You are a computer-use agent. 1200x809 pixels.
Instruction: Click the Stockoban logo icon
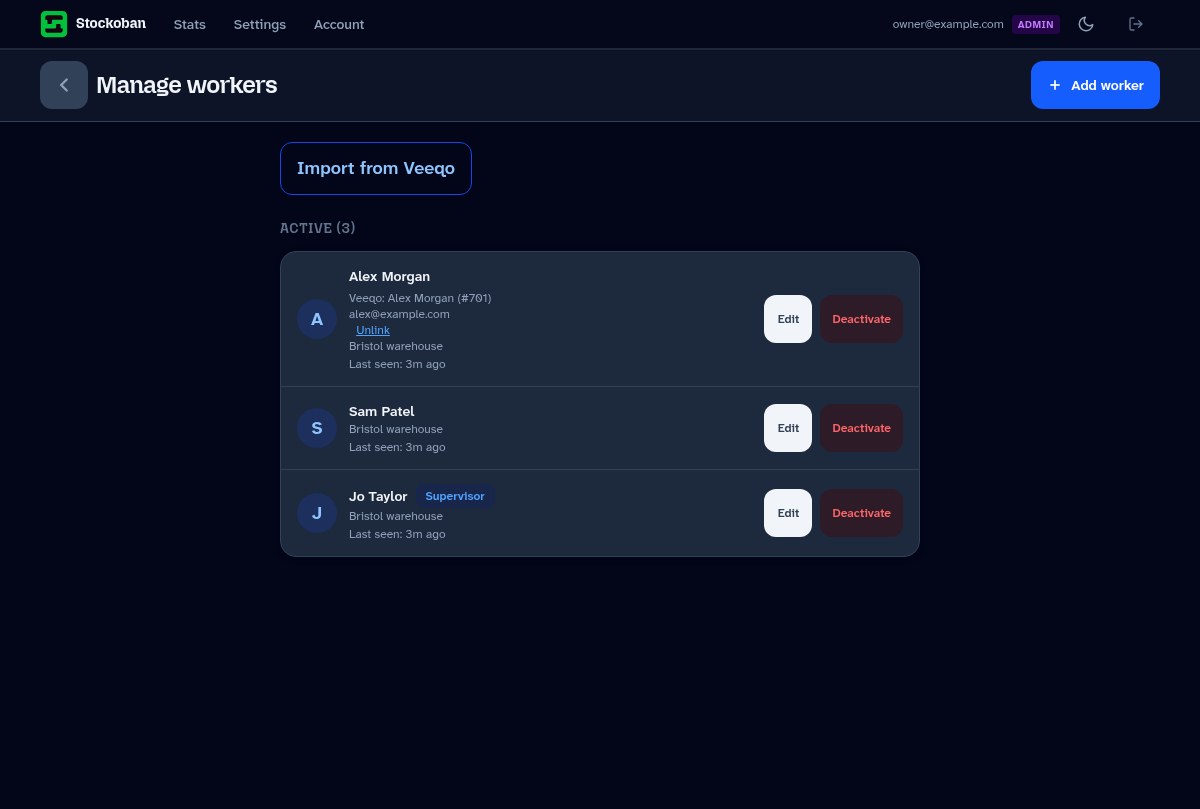54,24
